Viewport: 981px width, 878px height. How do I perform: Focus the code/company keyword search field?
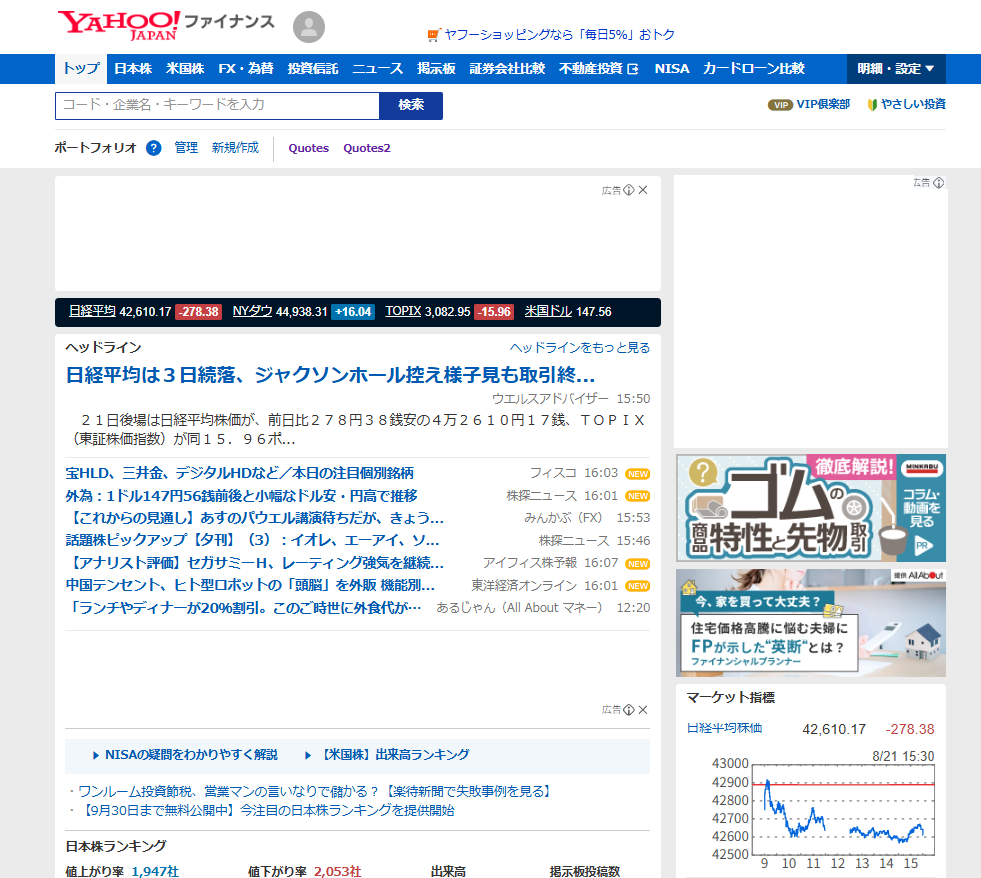(217, 106)
